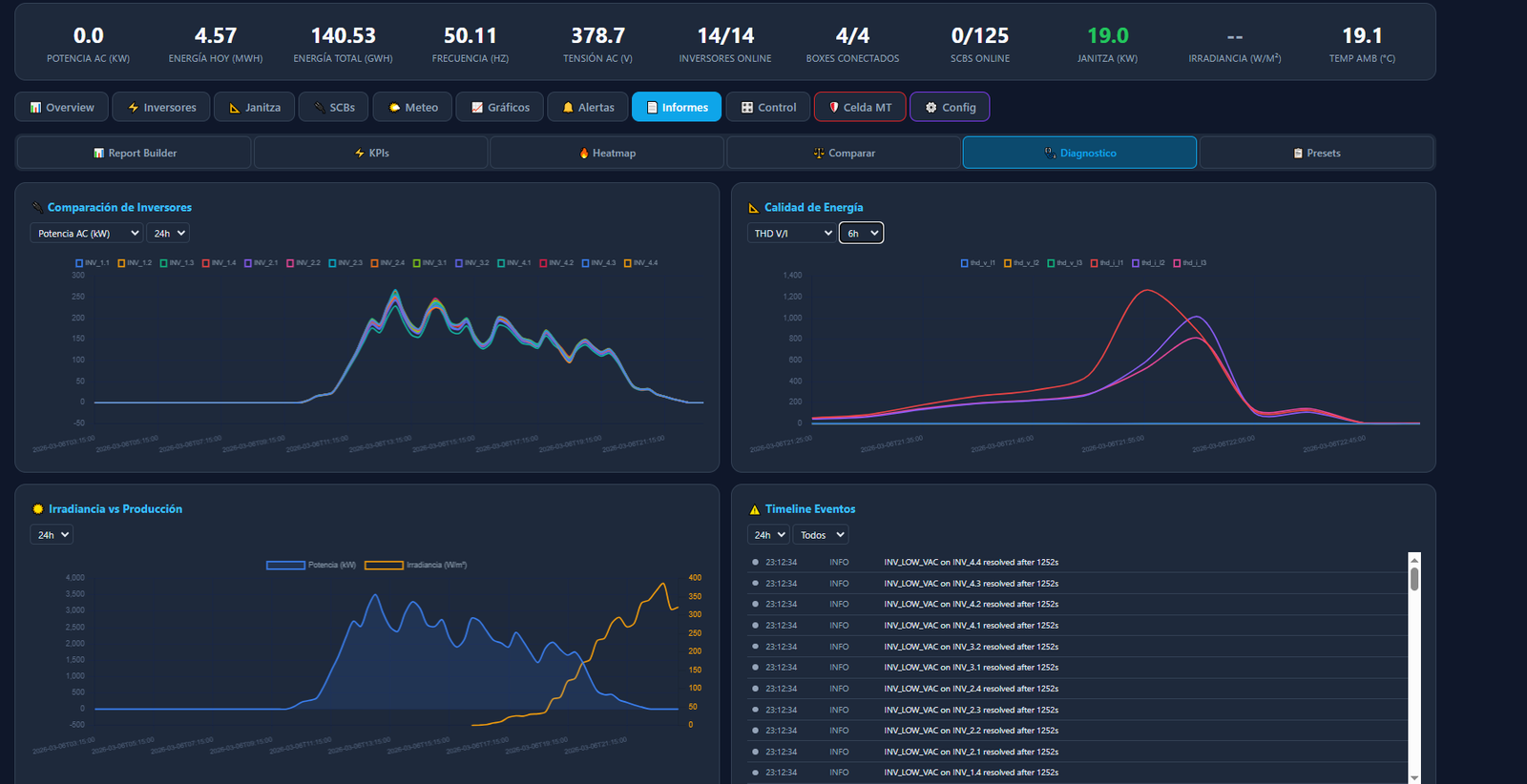Click the grid icon on Control
The height and width of the screenshot is (784, 1527).
(x=747, y=108)
